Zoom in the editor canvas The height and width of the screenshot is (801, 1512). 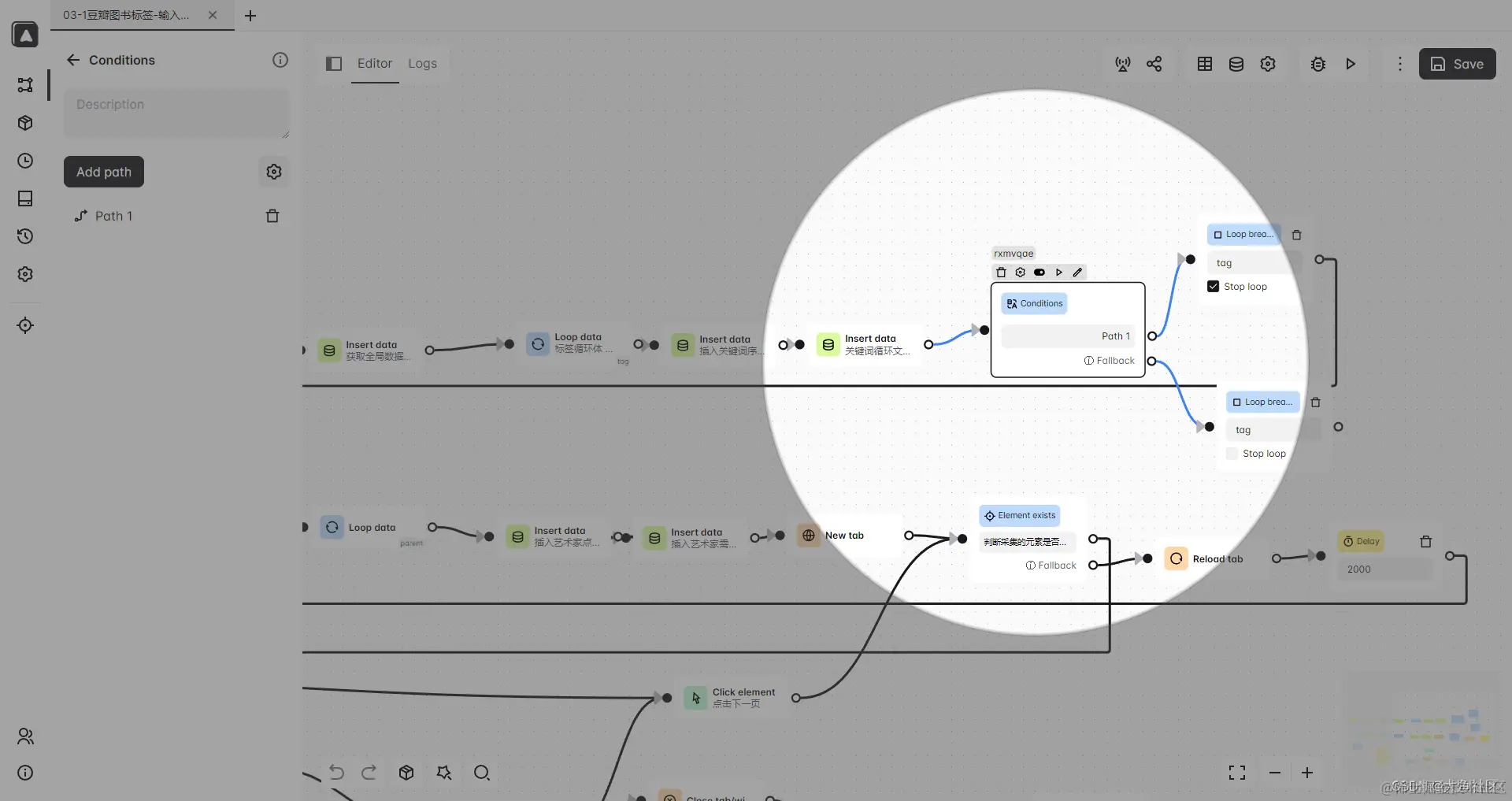[1307, 773]
